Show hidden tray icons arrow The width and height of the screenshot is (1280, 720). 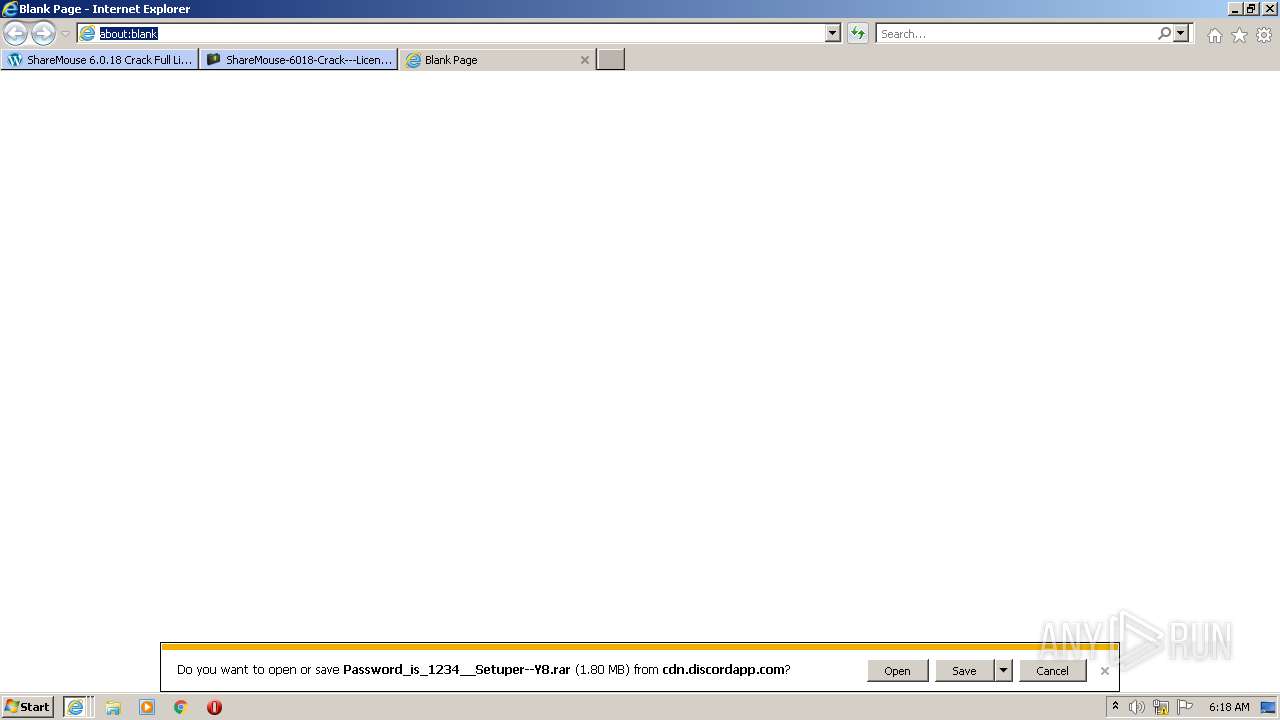1115,707
